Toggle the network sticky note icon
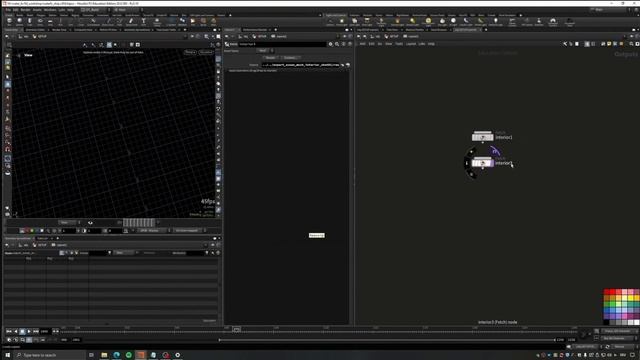Screen dimensions: 640x360 [x=609, y=44]
